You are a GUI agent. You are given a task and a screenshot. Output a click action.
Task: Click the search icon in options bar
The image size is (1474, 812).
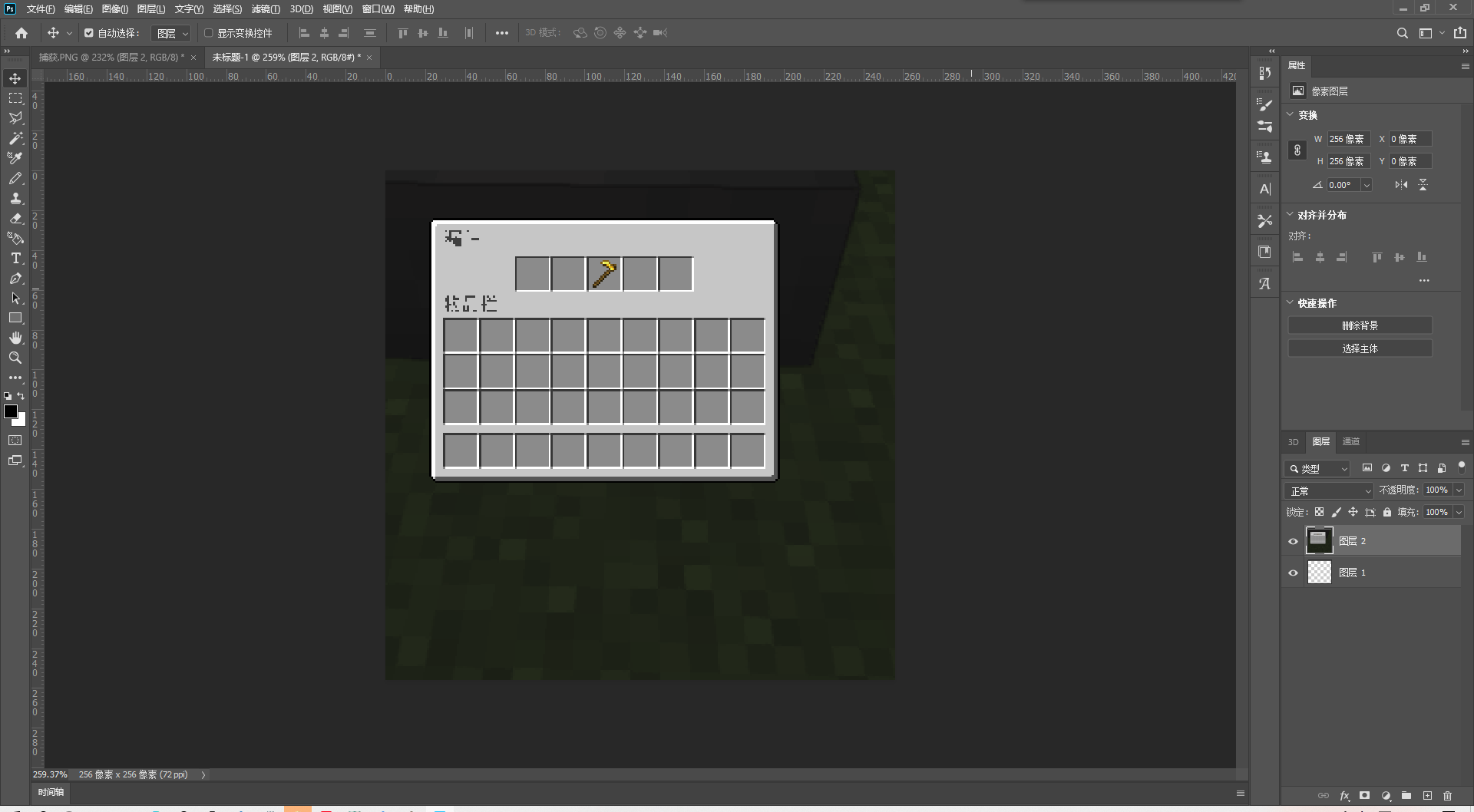[x=1402, y=33]
